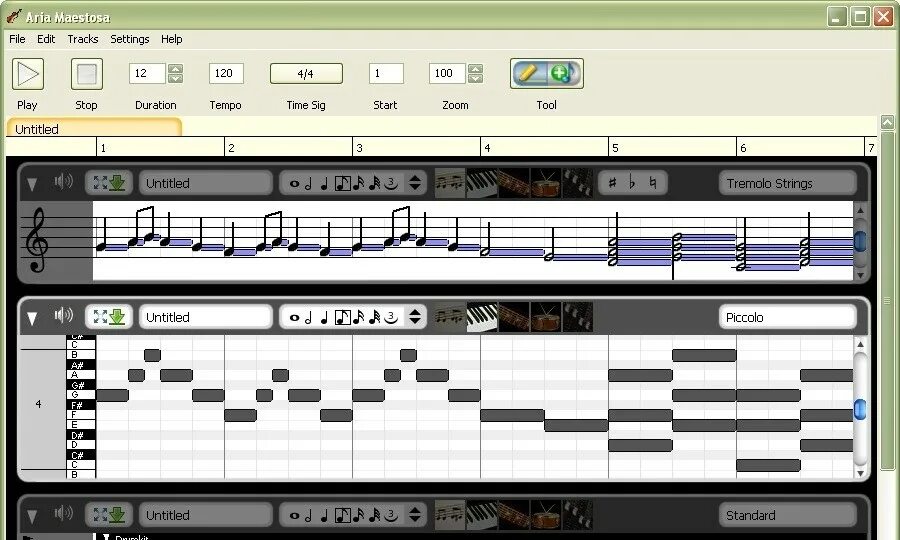The height and width of the screenshot is (540, 900).
Task: Select quarter note duration on Tremolo Strings track
Action: (324, 184)
